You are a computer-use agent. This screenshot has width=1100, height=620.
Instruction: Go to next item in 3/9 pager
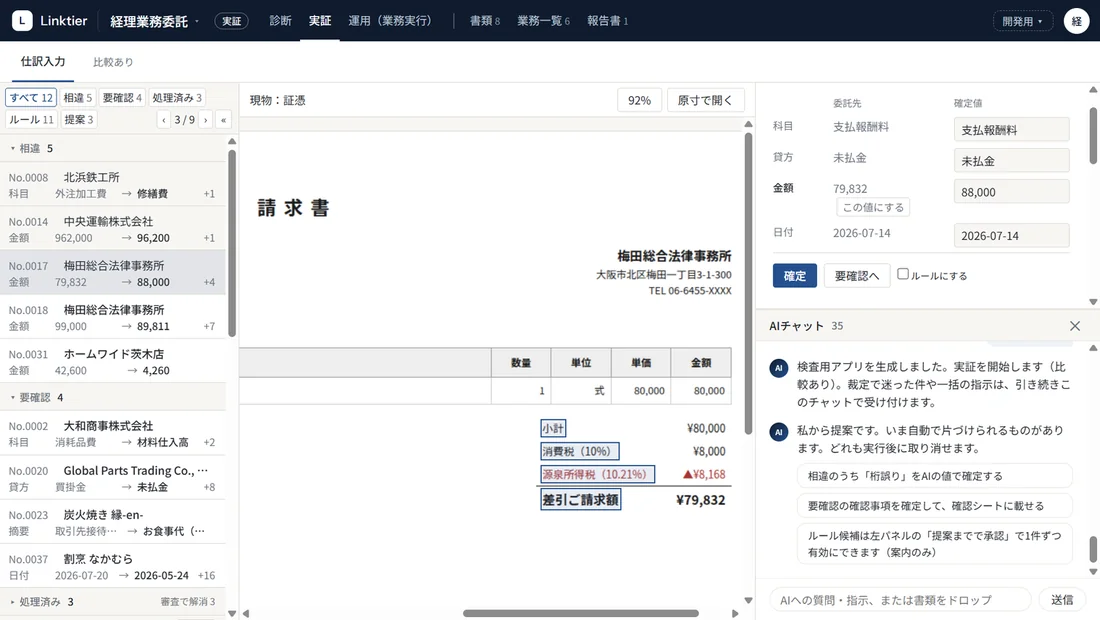206,120
